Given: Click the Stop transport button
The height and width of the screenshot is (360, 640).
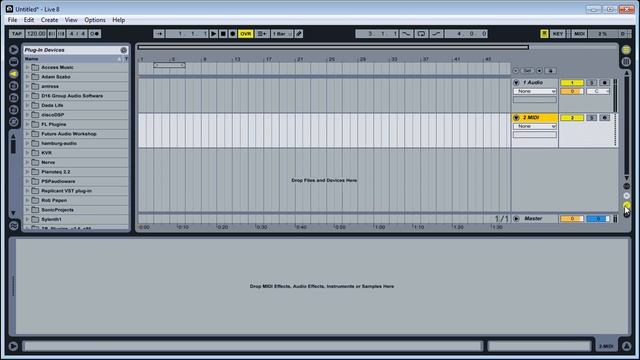Looking at the screenshot, I should (x=223, y=34).
